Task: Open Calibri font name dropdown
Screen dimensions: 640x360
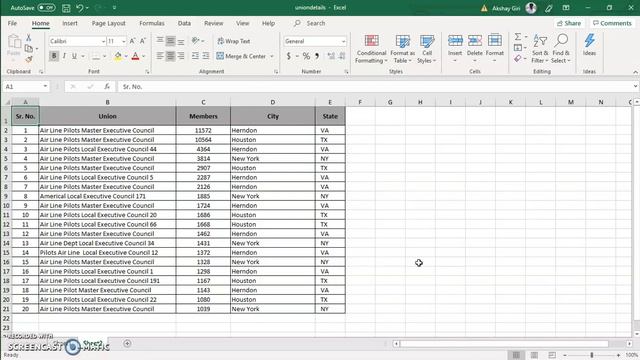Action: tap(103, 42)
